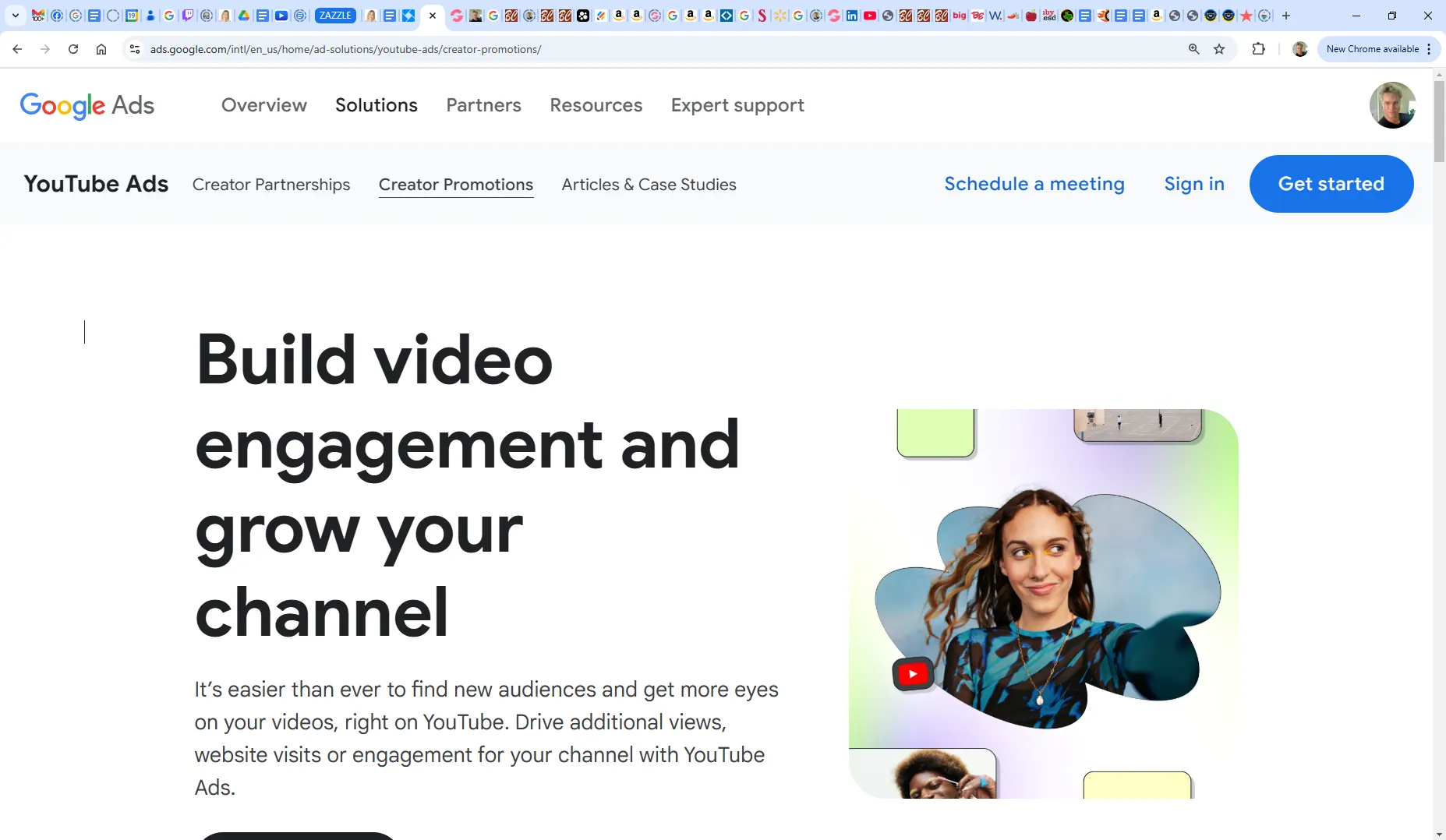The width and height of the screenshot is (1446, 840).
Task: Open the Google Calendar tab
Action: click(132, 16)
